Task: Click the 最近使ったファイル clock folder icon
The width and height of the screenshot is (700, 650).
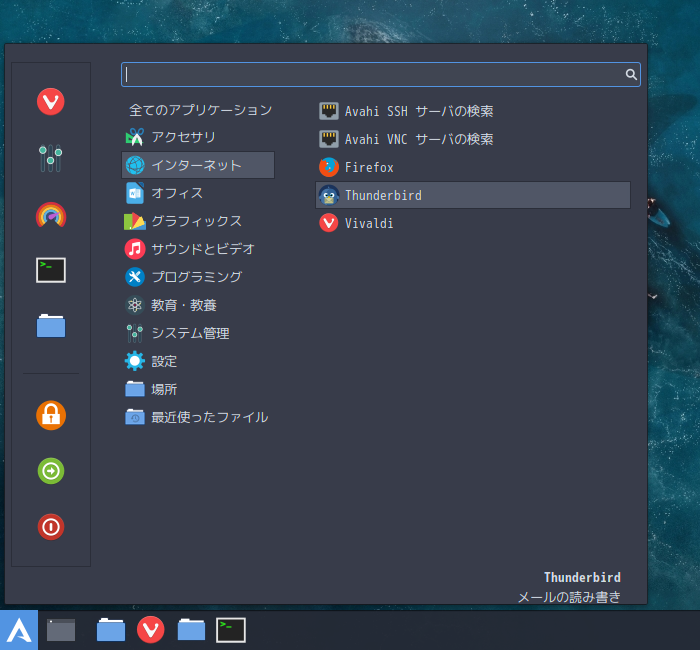Action: (135, 417)
